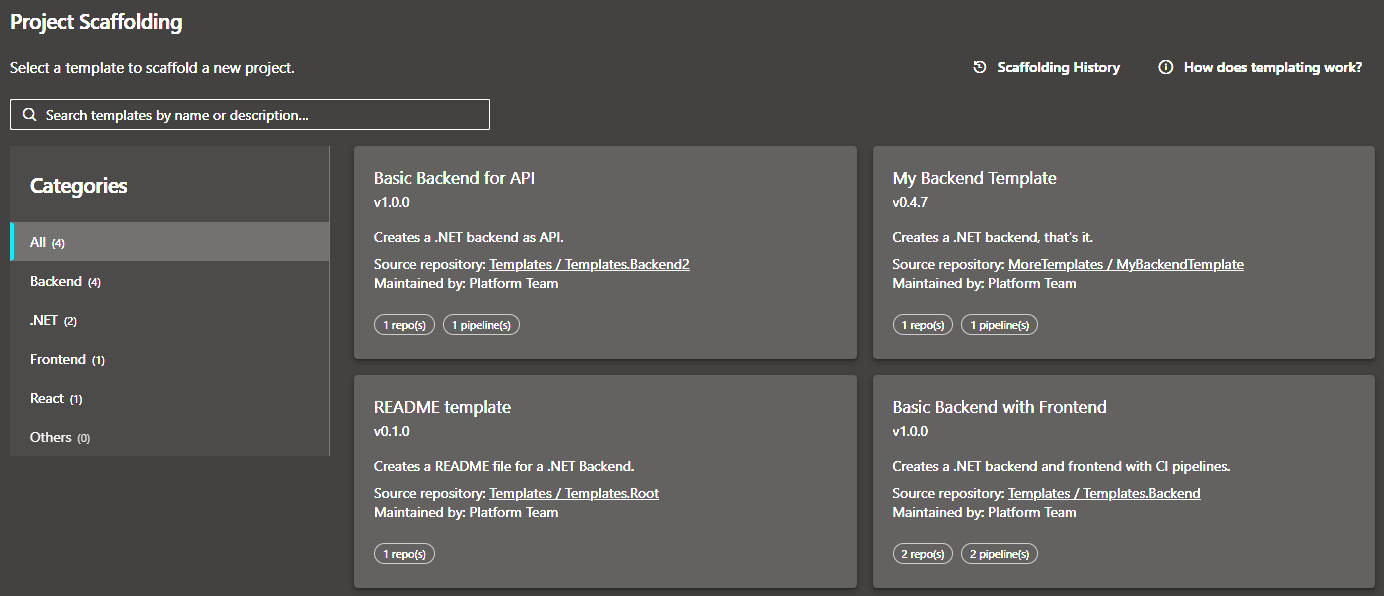The width and height of the screenshot is (1384, 596).
Task: Filter by .NET category
Action: coord(170,320)
